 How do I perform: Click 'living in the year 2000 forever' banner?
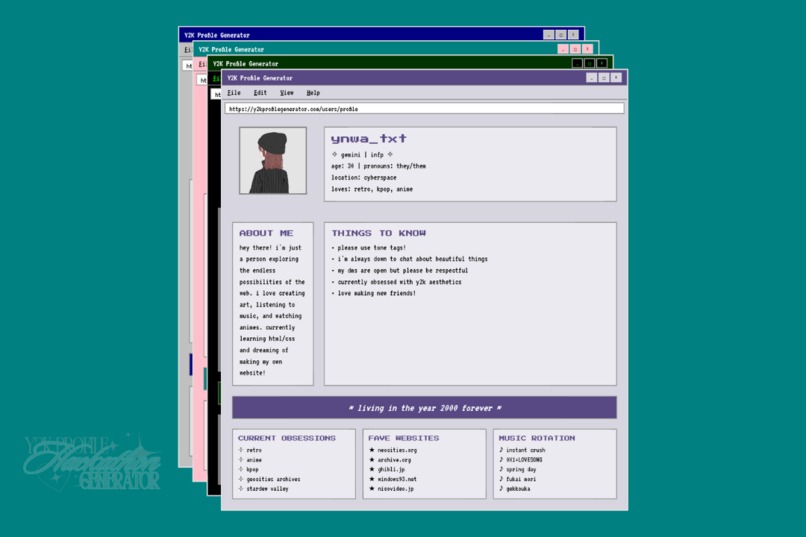point(424,408)
